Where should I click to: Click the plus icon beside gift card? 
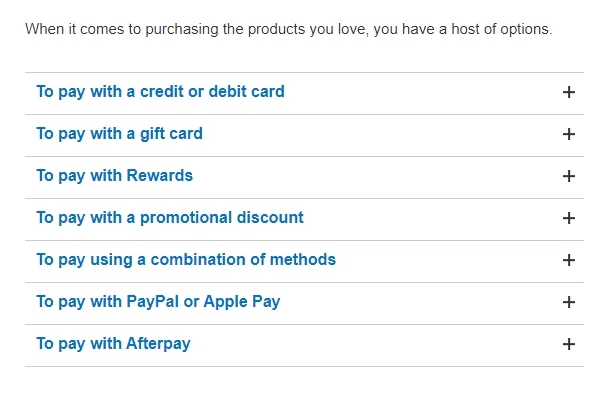click(569, 134)
